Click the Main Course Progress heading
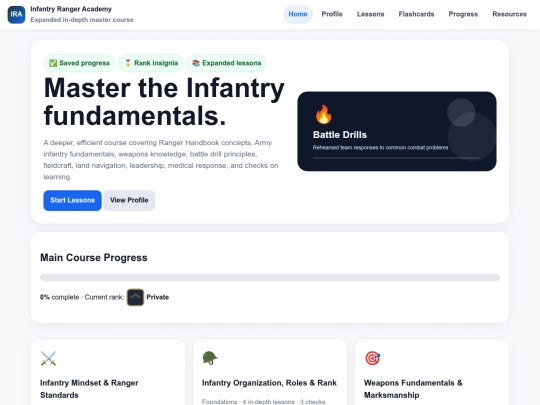The image size is (540, 405). [94, 258]
